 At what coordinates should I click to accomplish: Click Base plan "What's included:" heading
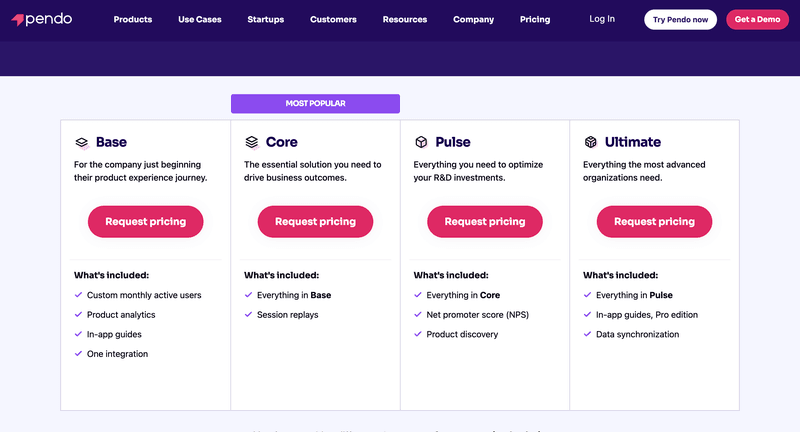click(x=112, y=275)
